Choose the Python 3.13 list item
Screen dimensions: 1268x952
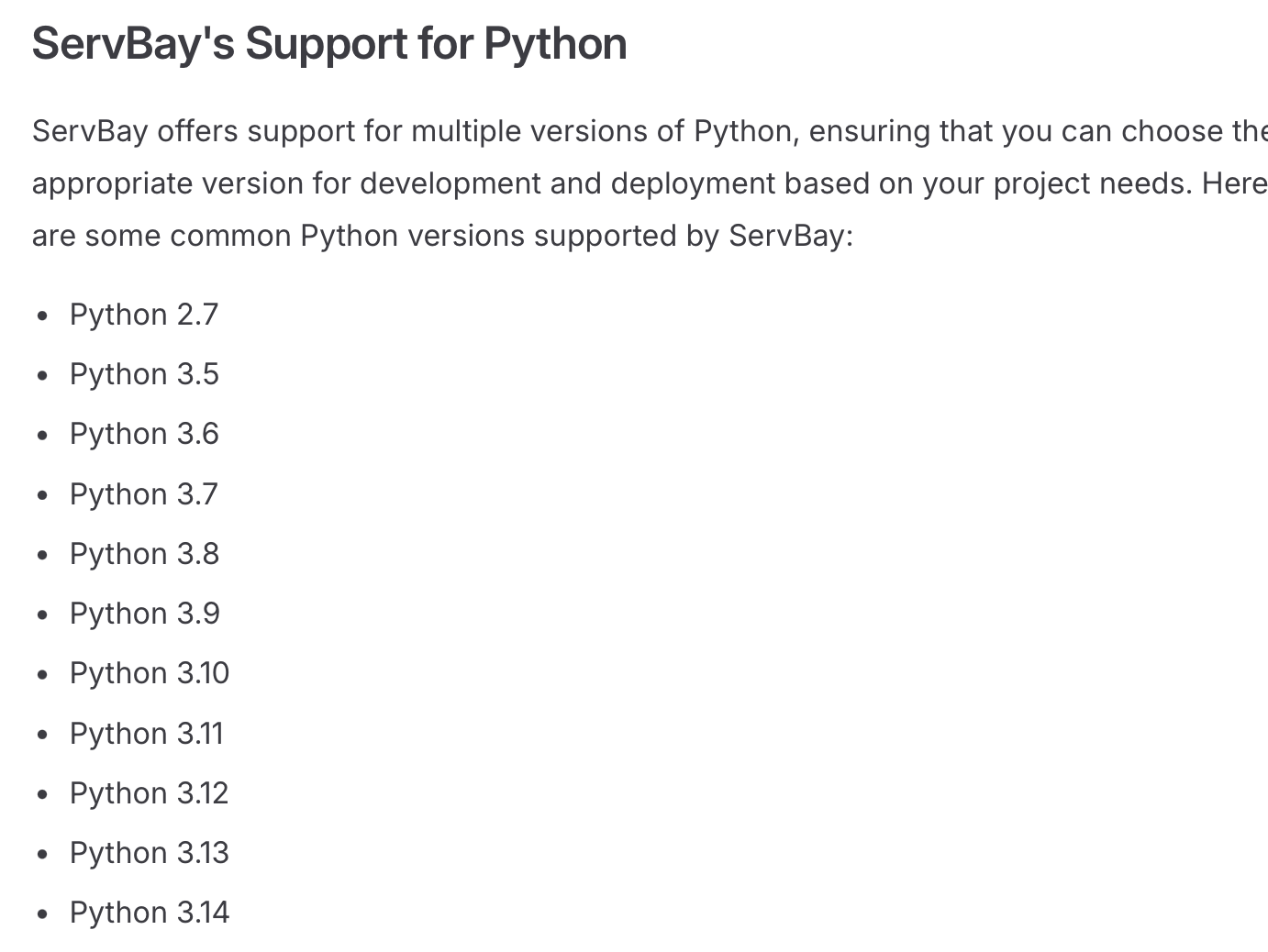pos(150,853)
